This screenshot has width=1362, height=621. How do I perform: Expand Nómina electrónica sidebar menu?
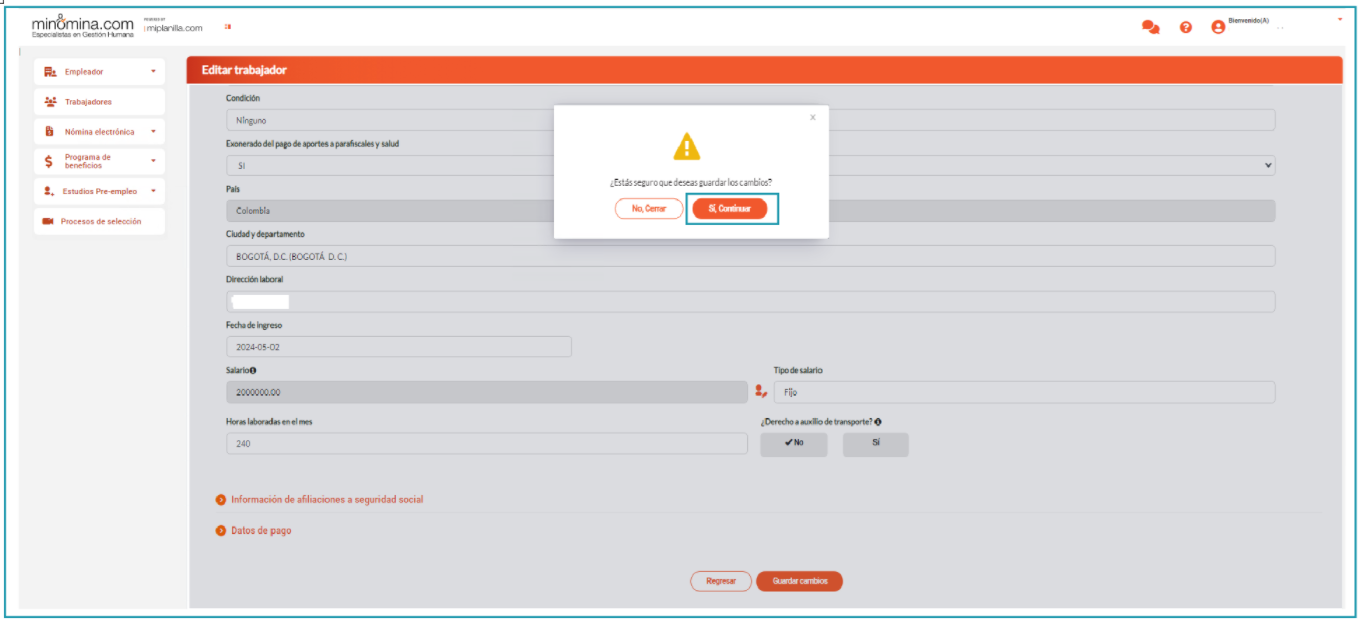point(99,132)
